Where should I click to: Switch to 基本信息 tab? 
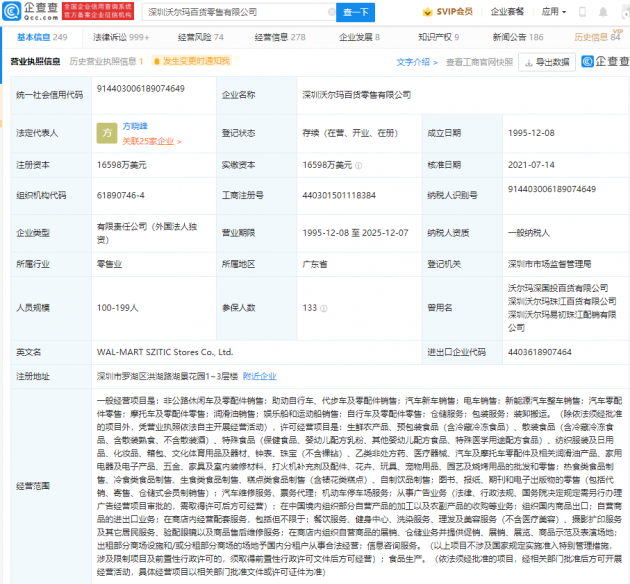pyautogui.click(x=42, y=37)
